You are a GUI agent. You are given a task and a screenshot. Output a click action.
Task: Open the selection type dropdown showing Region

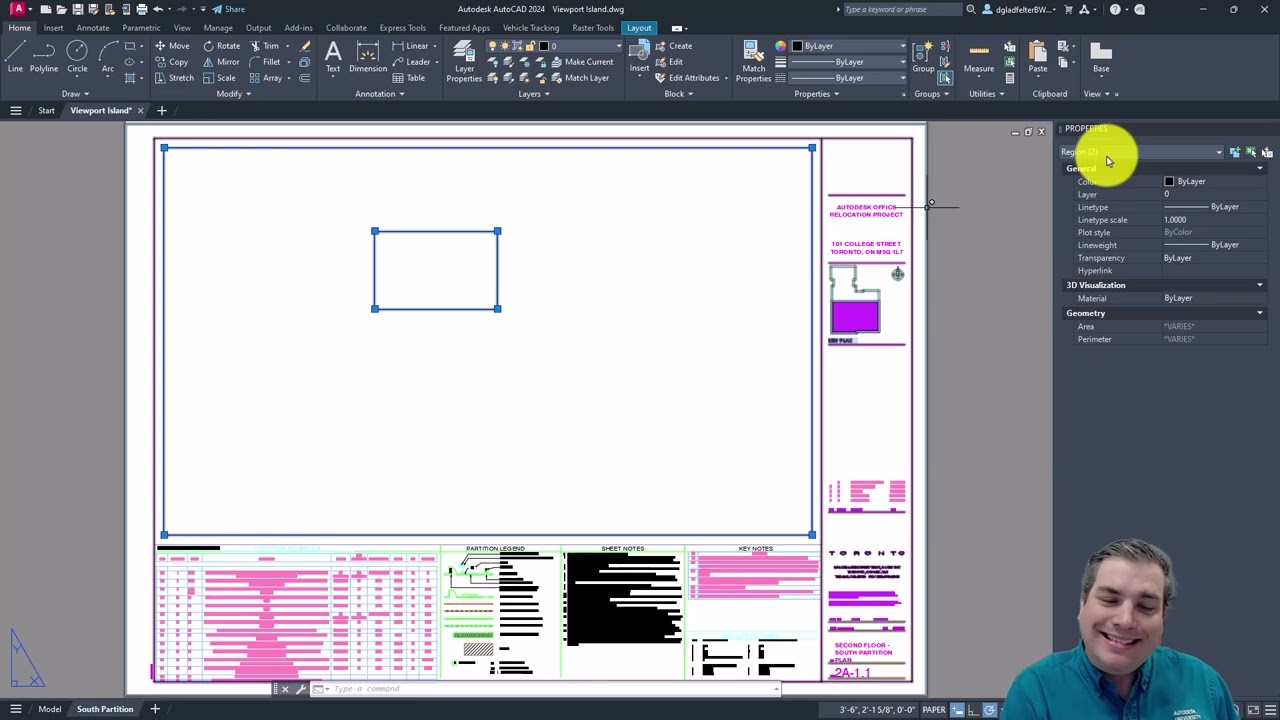[1218, 152]
